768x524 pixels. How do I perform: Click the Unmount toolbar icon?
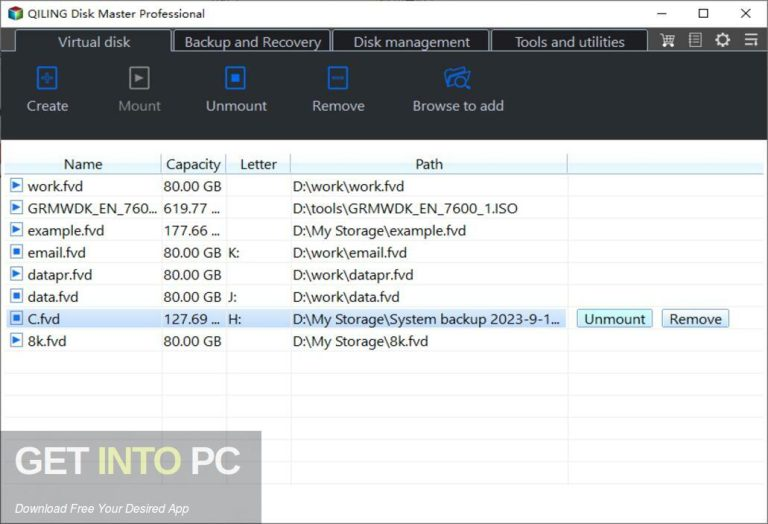point(236,78)
